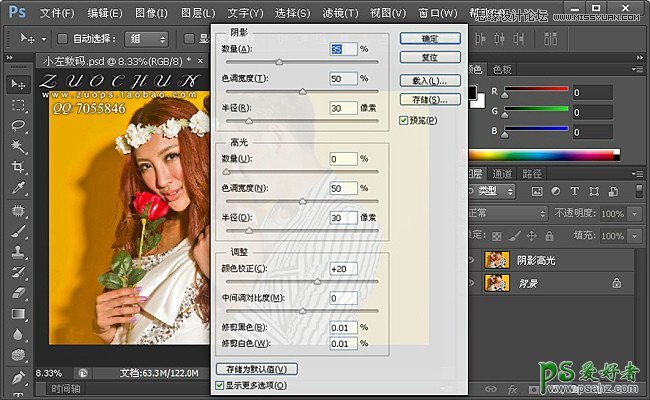Select the Crop tool

coord(17,168)
